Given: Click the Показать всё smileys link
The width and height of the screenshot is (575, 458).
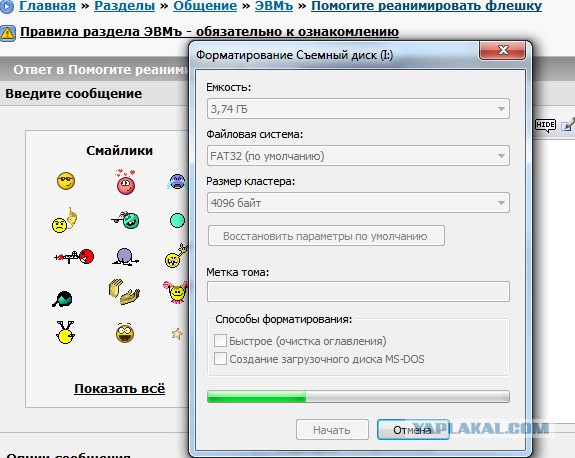Looking at the screenshot, I should 120,388.
